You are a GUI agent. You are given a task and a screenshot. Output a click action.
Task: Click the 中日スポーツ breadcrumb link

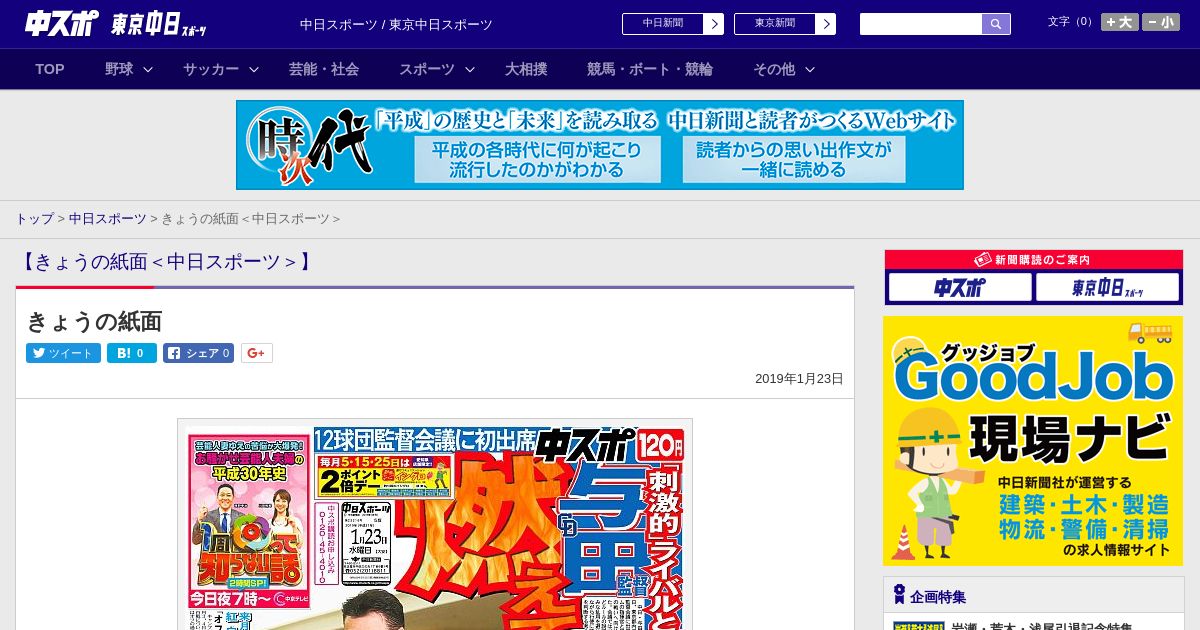pyautogui.click(x=108, y=218)
